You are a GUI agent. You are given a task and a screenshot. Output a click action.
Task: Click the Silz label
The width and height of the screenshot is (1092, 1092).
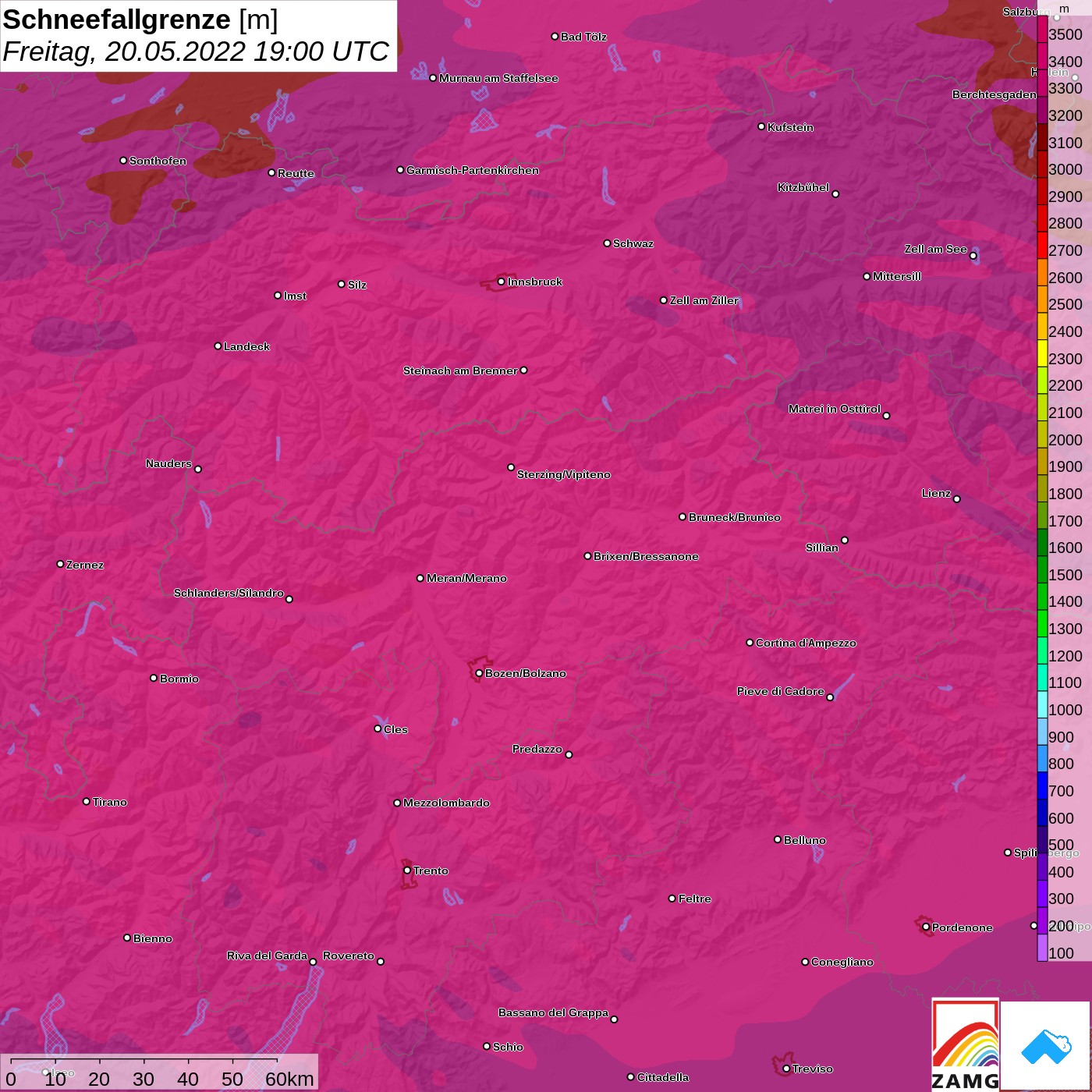(356, 285)
